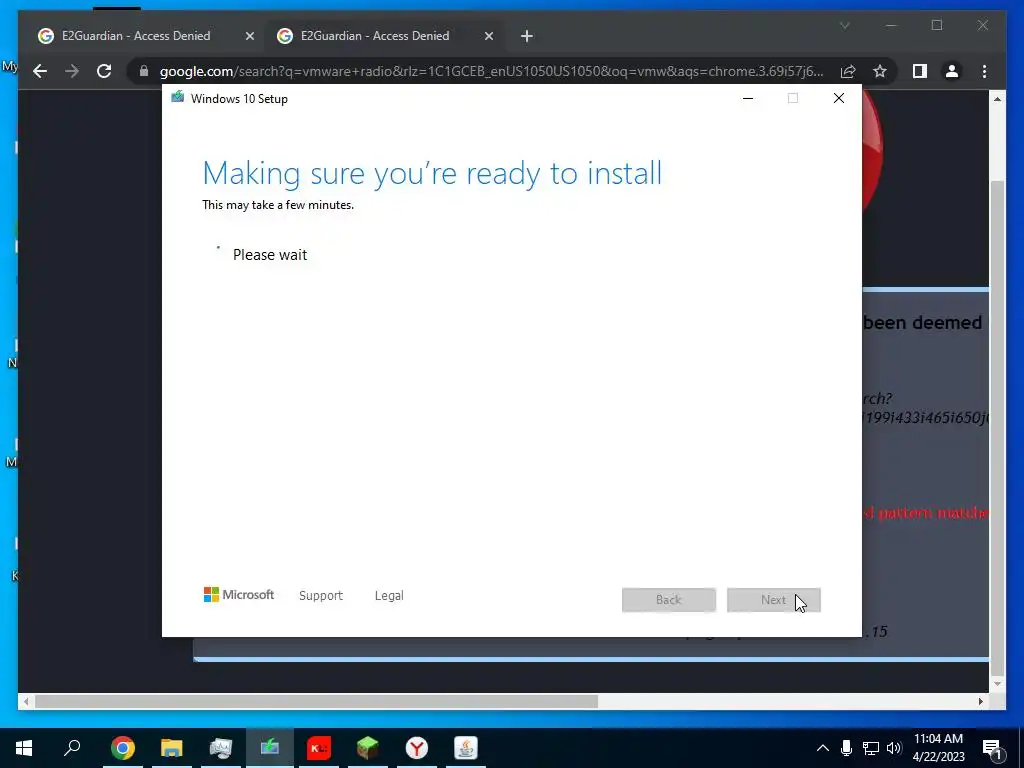The image size is (1024, 768).
Task: Go back in the Chrome browser
Action: (40, 71)
